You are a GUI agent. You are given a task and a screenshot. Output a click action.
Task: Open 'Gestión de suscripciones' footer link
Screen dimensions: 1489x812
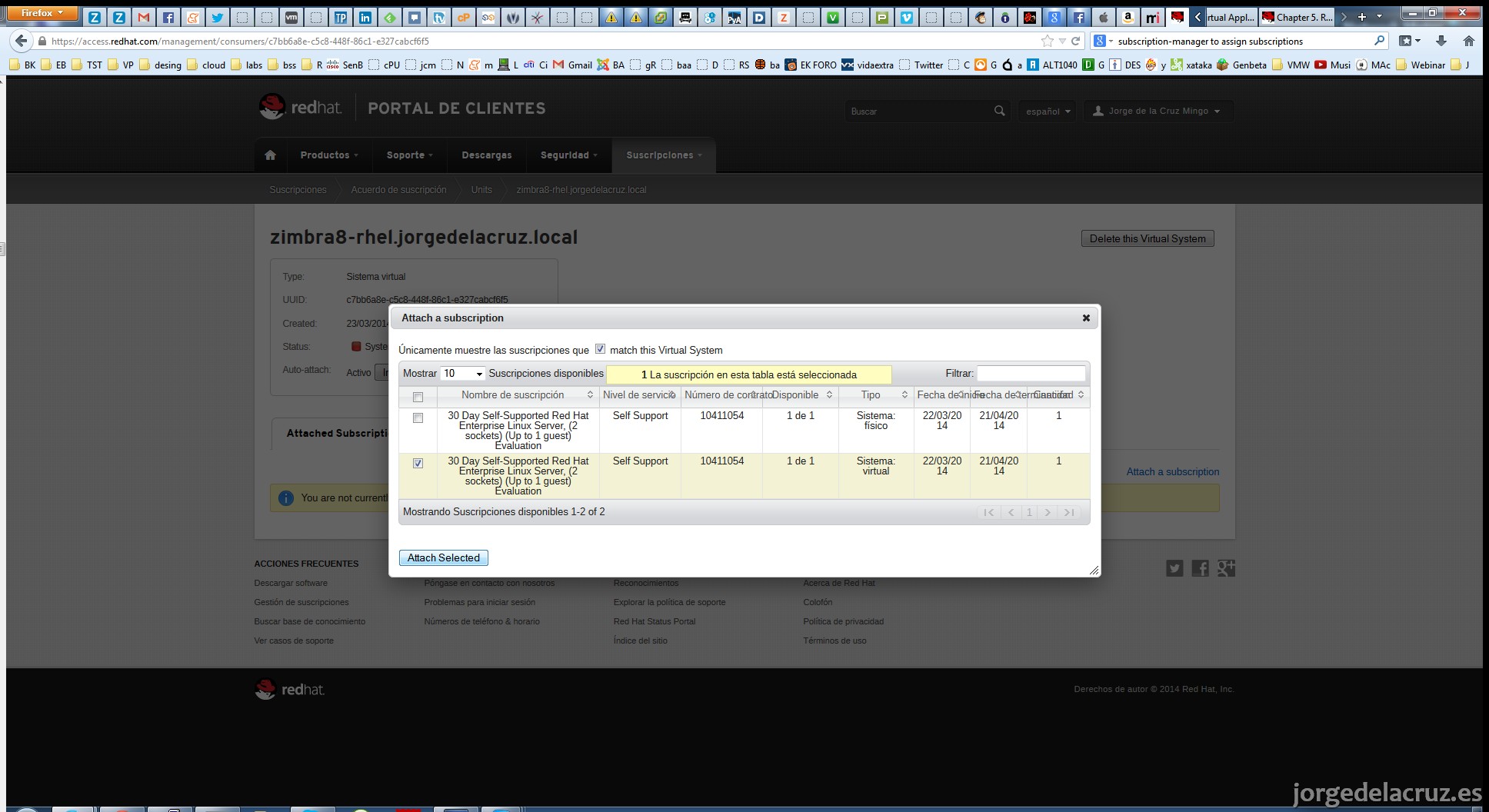301,603
